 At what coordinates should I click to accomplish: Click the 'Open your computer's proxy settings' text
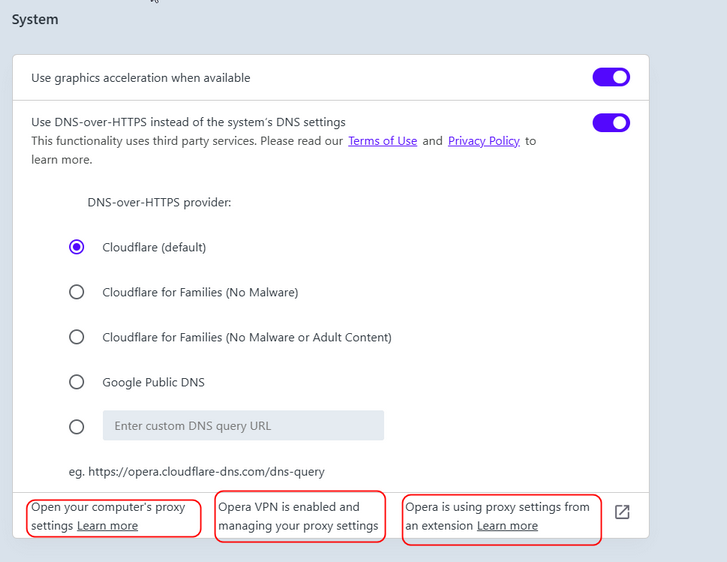tap(108, 507)
